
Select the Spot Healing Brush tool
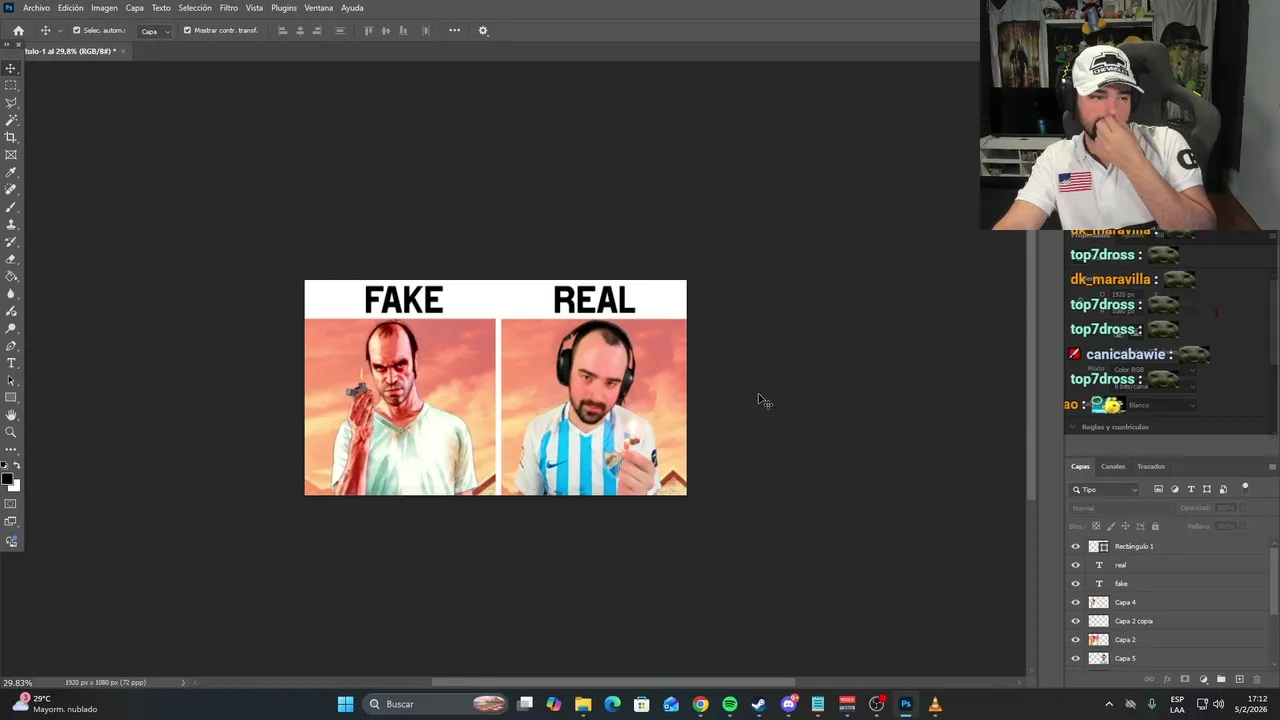(x=11, y=189)
